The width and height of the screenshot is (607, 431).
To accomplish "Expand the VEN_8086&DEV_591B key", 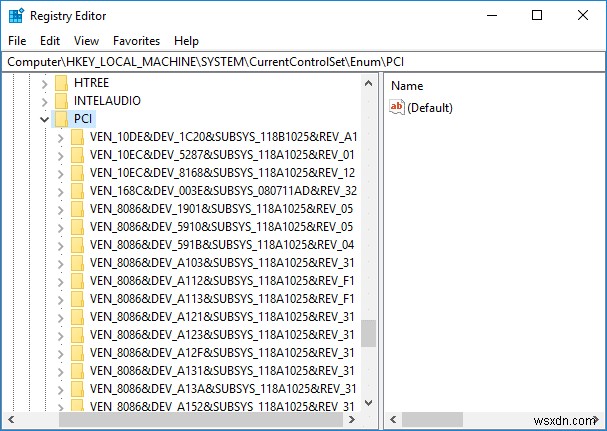I will 60,246.
